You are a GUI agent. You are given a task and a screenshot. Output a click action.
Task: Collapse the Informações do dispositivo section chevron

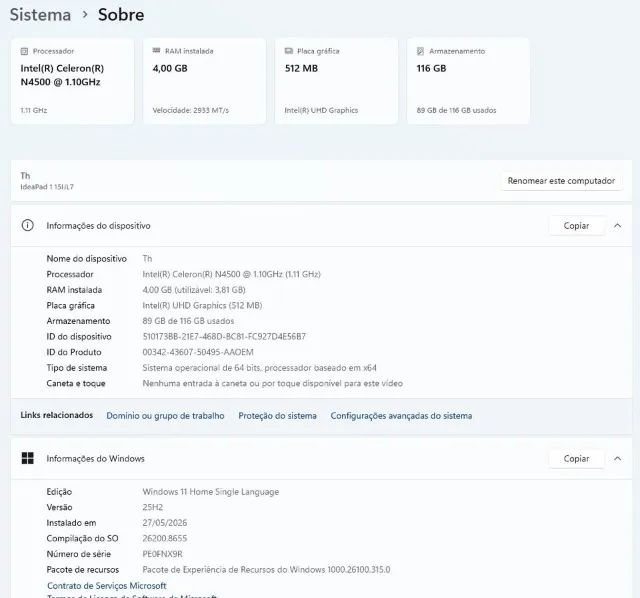(618, 225)
